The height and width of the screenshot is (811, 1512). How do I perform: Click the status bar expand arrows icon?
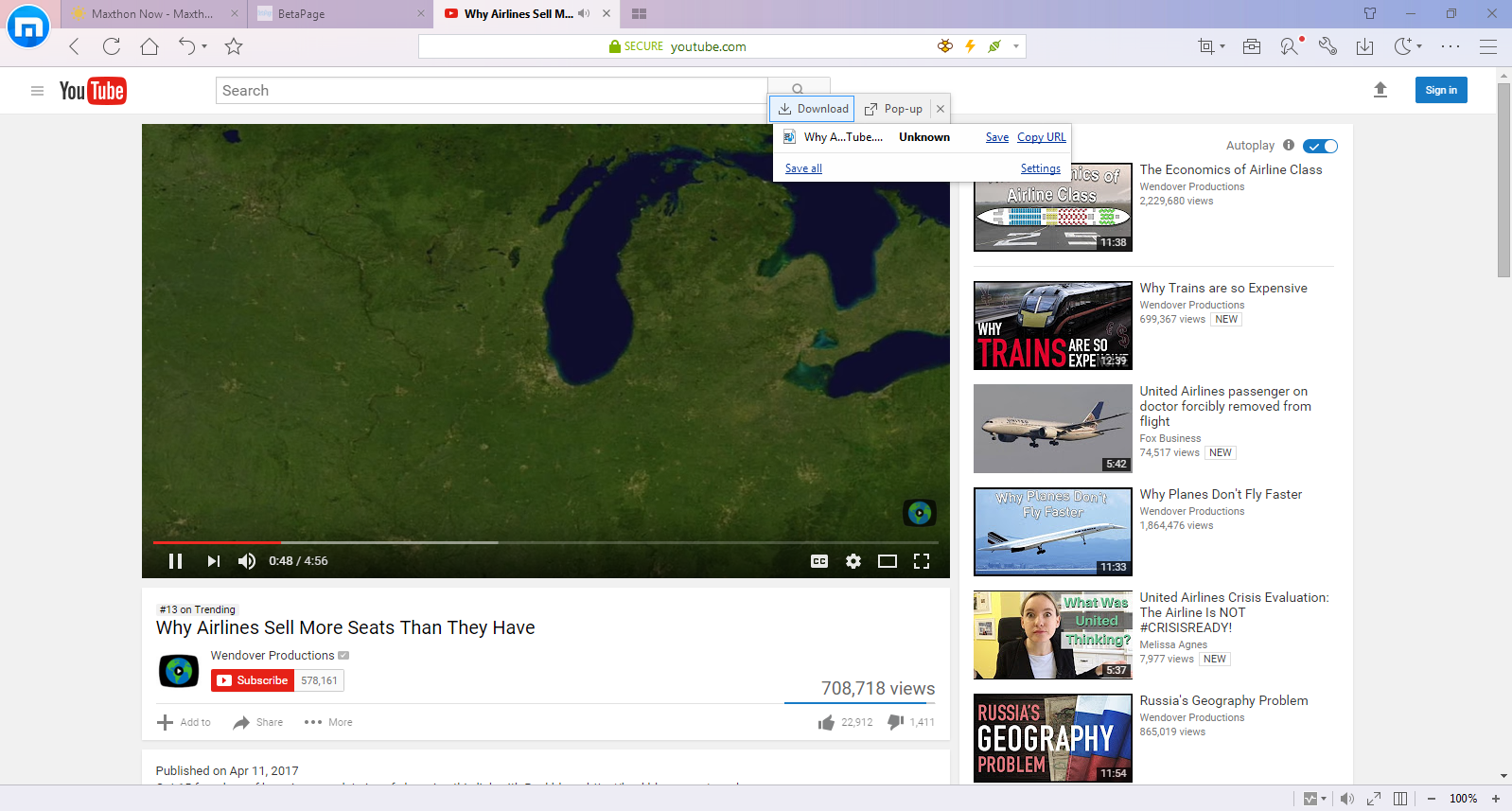point(1374,799)
